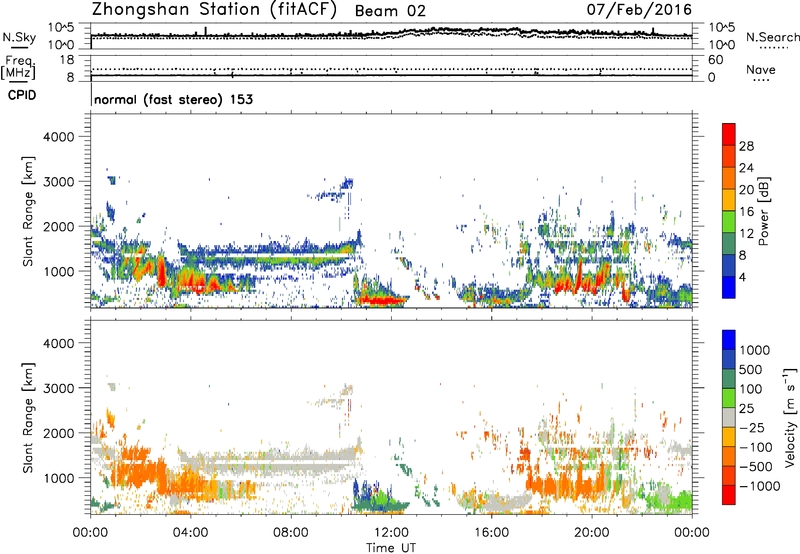This screenshot has height=554, width=800.
Task: Click the "Slant Range [km]" label of power panel
Action: (28, 211)
